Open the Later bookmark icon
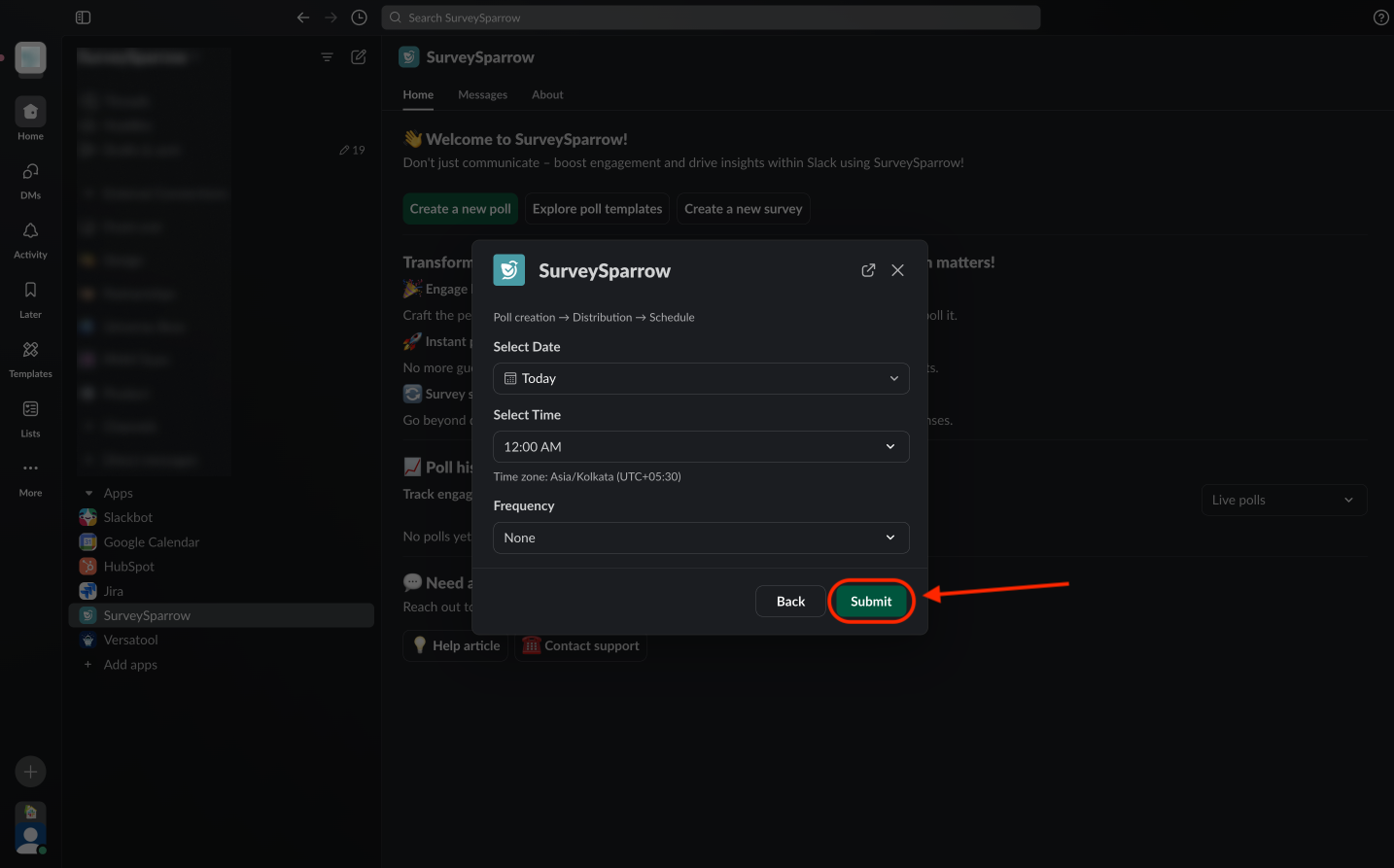The height and width of the screenshot is (868, 1394). point(30,292)
